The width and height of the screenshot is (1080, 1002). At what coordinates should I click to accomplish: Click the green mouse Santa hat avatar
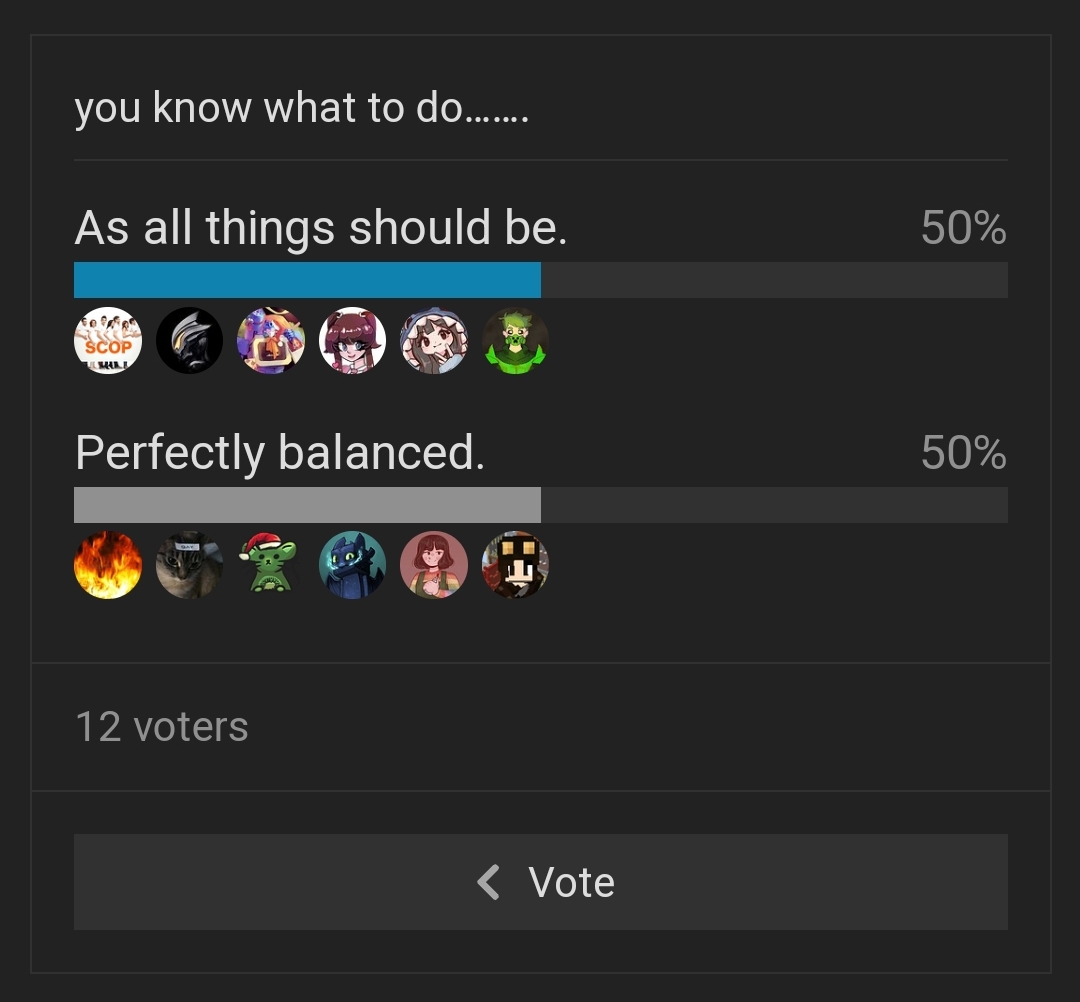[x=271, y=565]
